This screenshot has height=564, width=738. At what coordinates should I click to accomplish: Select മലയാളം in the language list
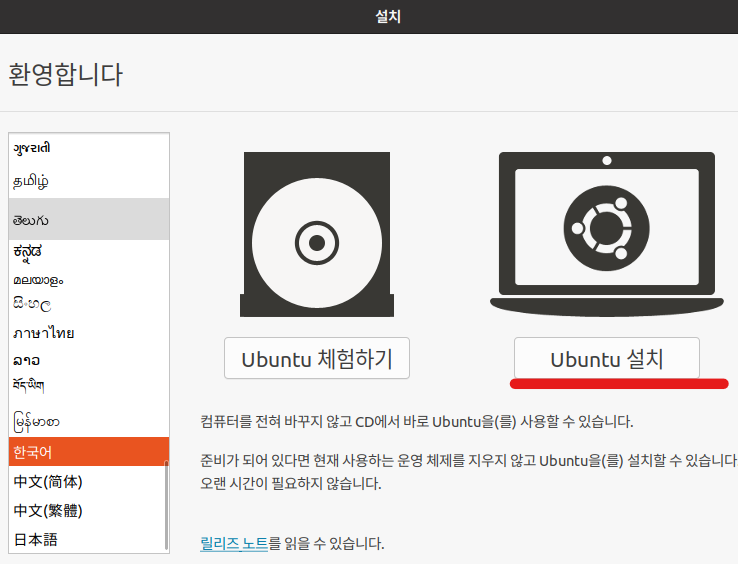click(x=88, y=280)
